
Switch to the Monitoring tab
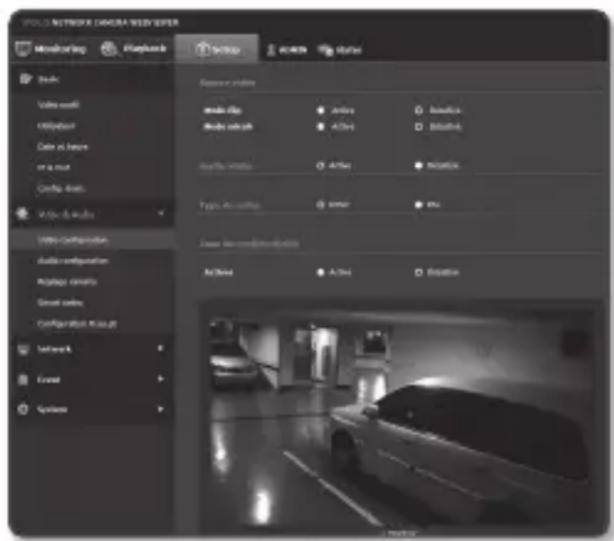point(58,48)
